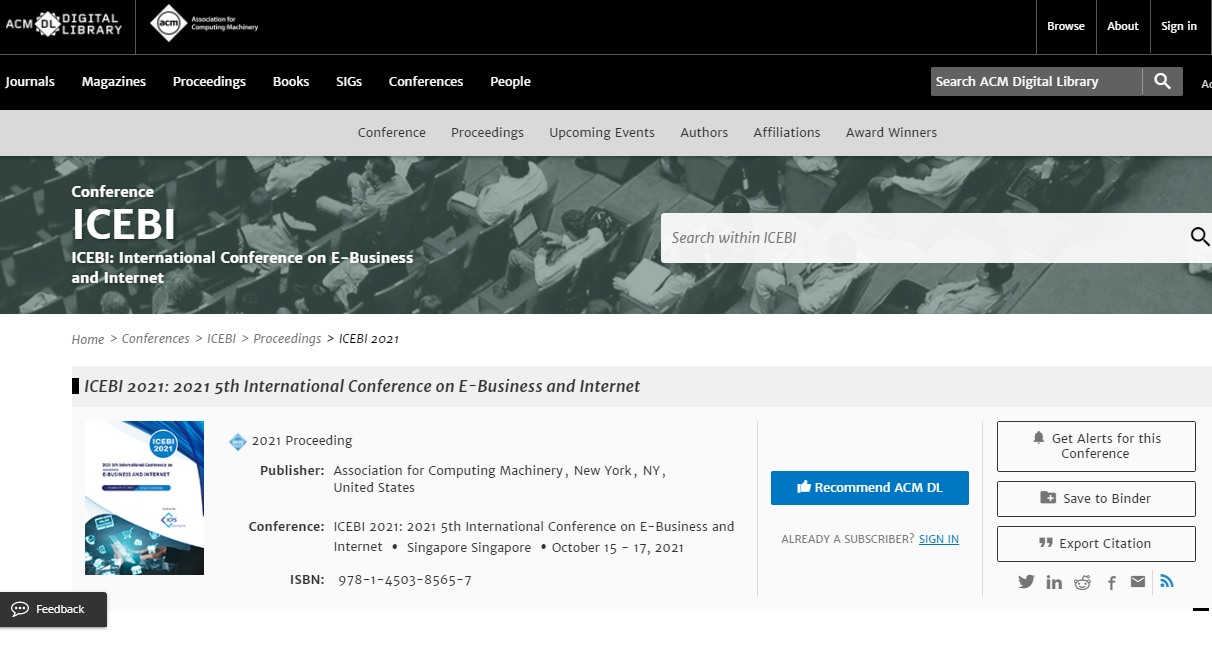Open the Browse menu in header
This screenshot has height=650, width=1212.
1066,26
